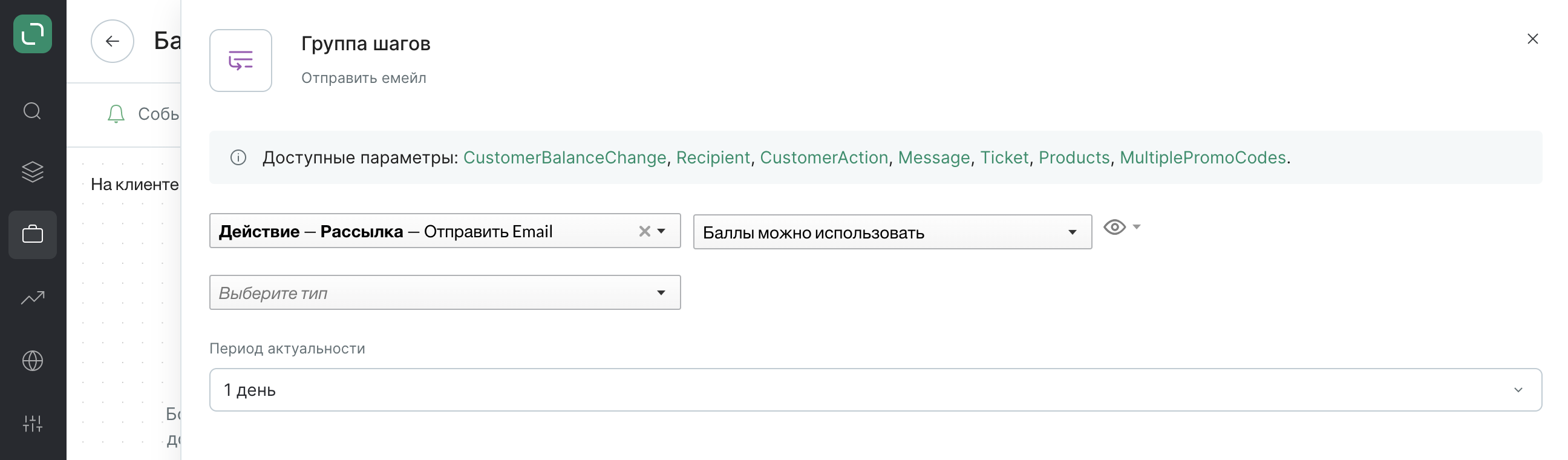The width and height of the screenshot is (1568, 460).
Task: Click the Группа шагов step icon
Action: click(240, 61)
